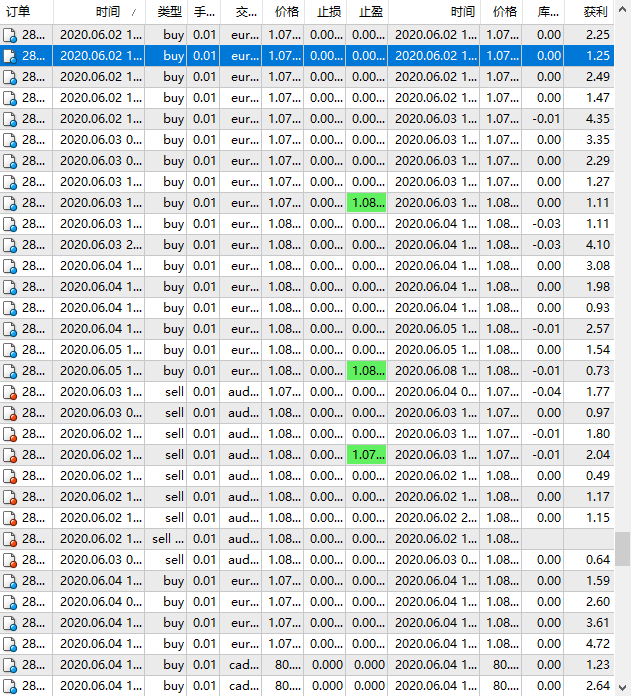This screenshot has height=696, width=631.
Task: Click the order icon in the 3.35 profit row
Action: pyautogui.click(x=10, y=140)
